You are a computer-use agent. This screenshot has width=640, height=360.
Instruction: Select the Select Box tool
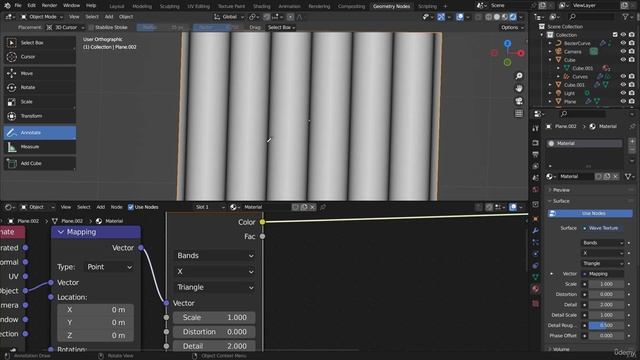point(40,42)
